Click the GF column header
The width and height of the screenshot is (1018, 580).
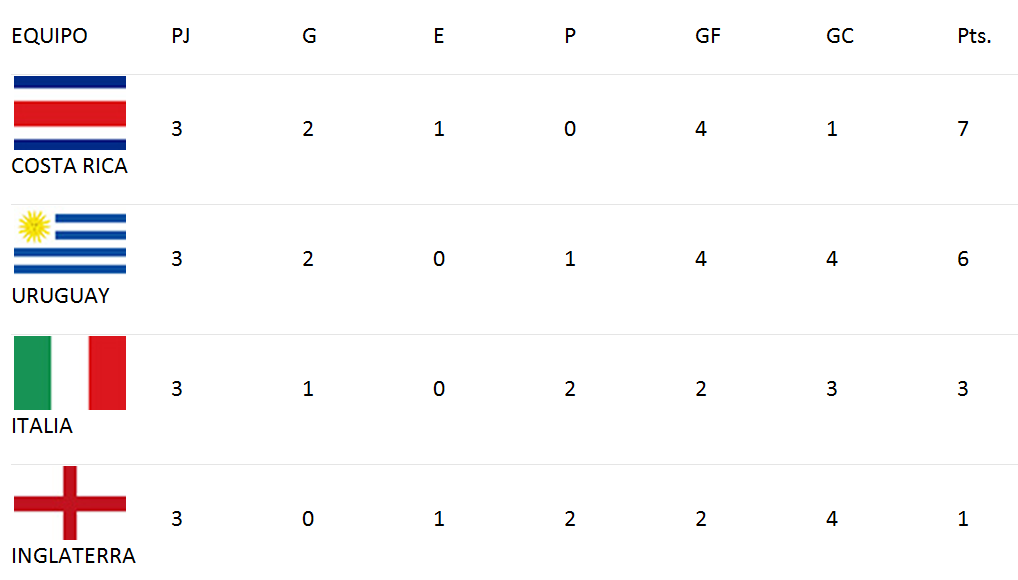pos(708,36)
